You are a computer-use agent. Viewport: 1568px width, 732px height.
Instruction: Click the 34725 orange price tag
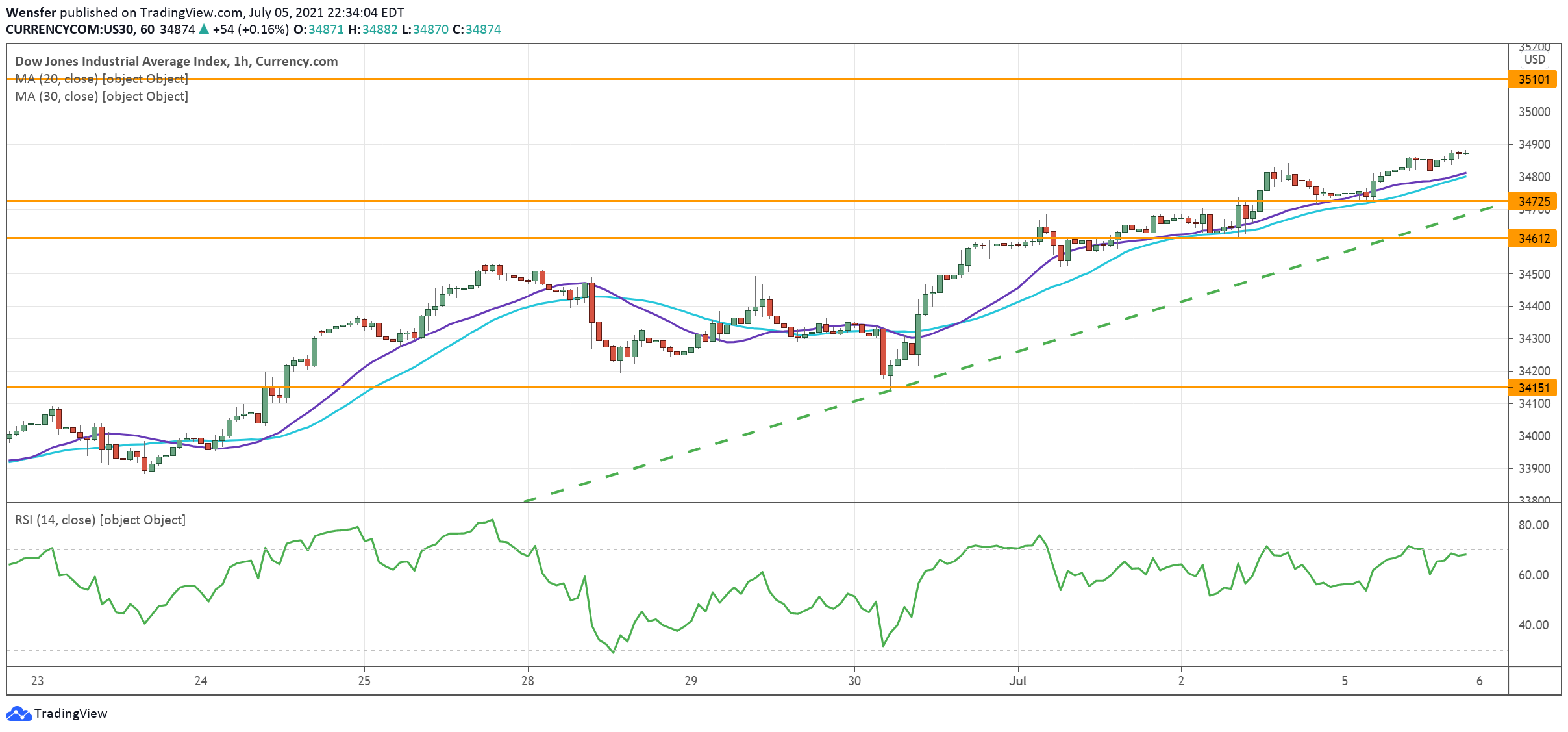tap(1534, 201)
